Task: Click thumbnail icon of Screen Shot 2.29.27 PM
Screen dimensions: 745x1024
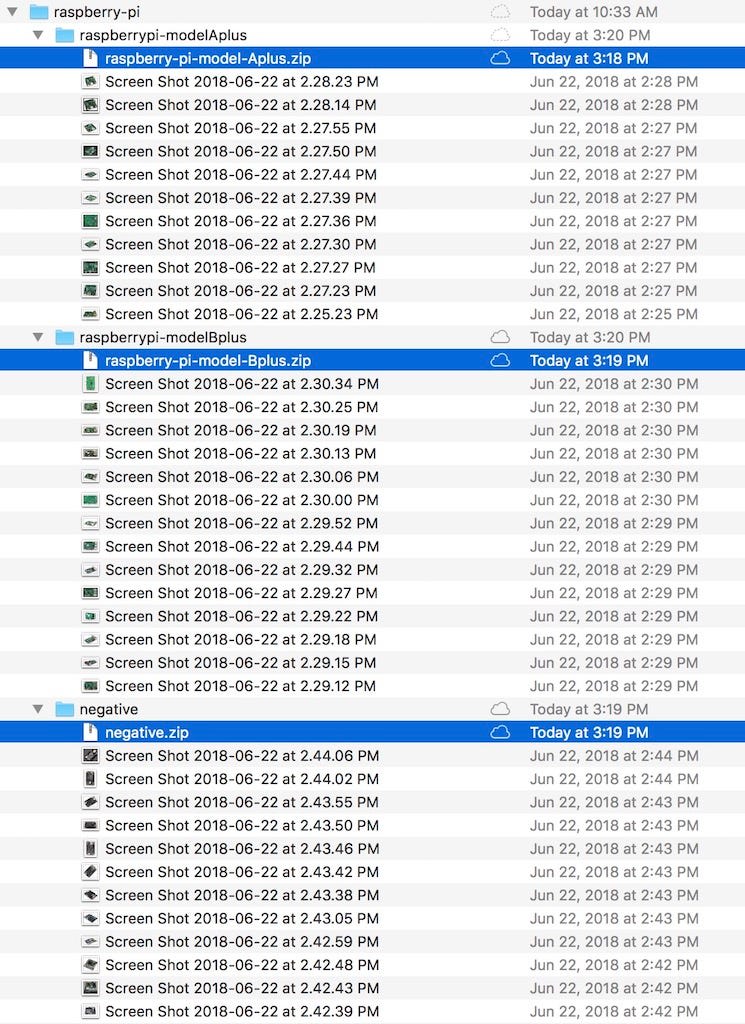Action: pyautogui.click(x=91, y=593)
